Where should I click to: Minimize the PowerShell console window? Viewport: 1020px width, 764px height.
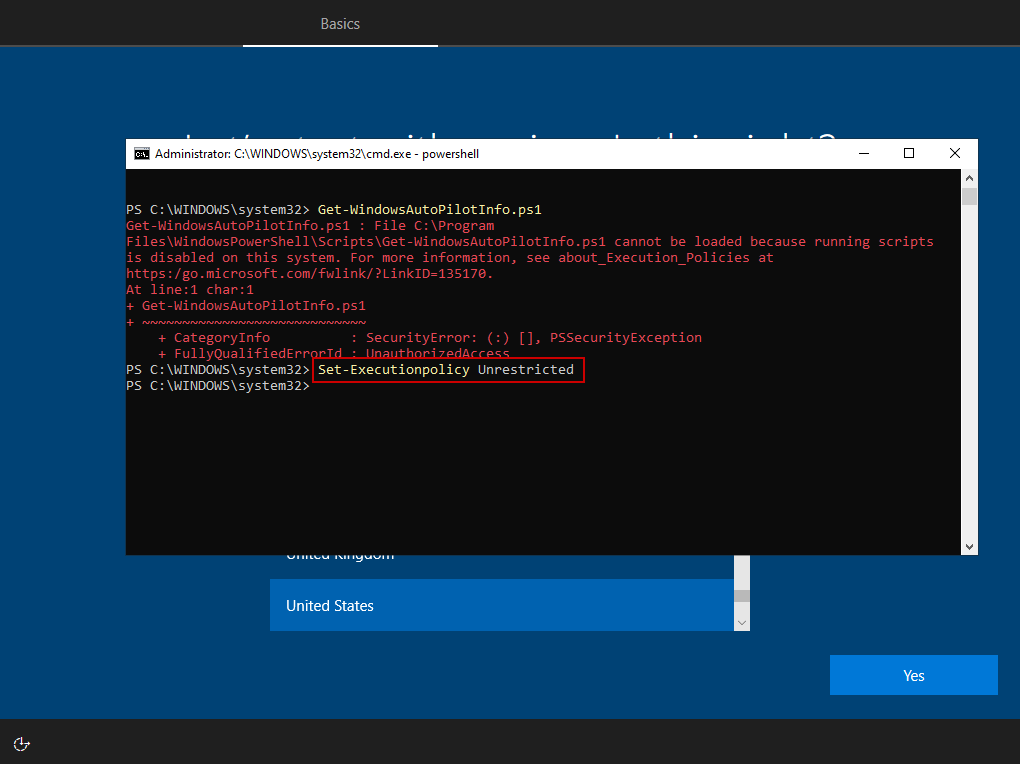tap(862, 154)
